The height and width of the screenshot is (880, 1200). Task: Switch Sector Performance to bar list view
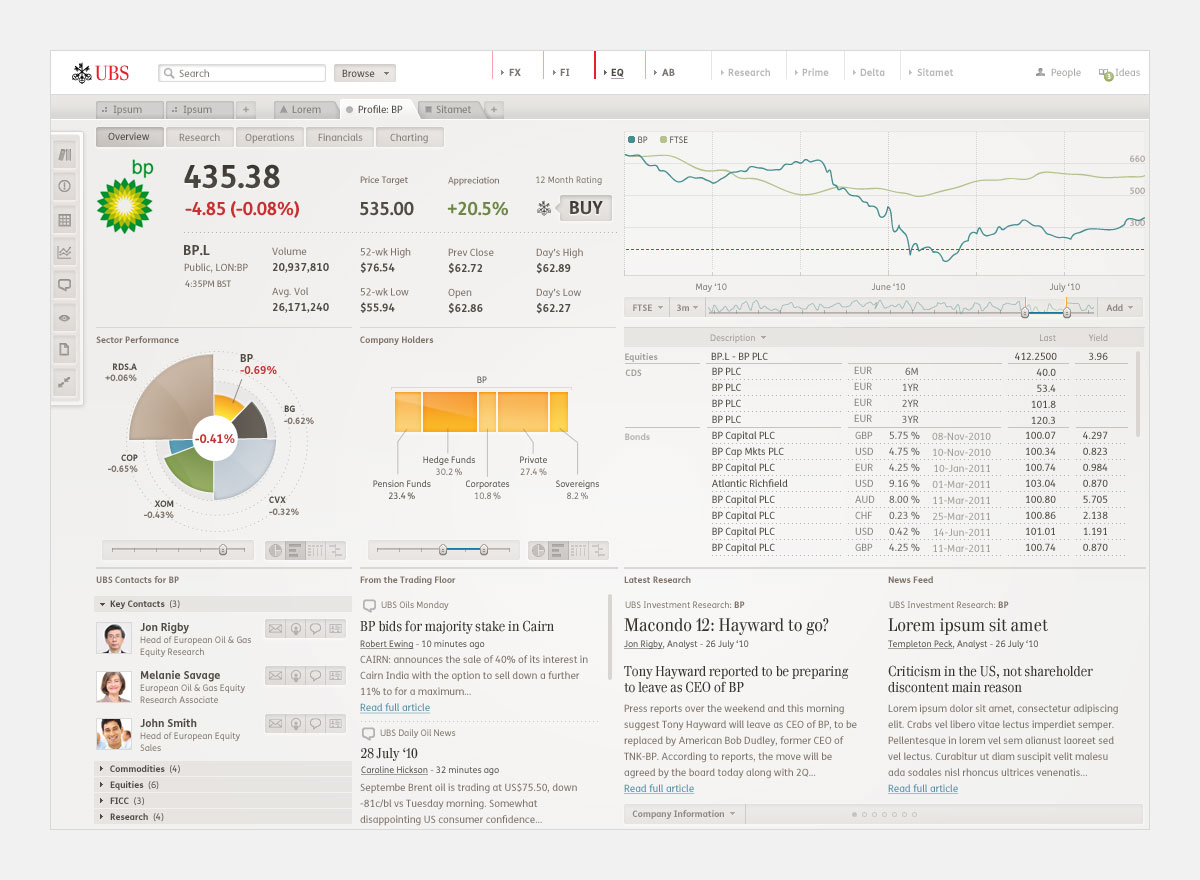pos(295,550)
